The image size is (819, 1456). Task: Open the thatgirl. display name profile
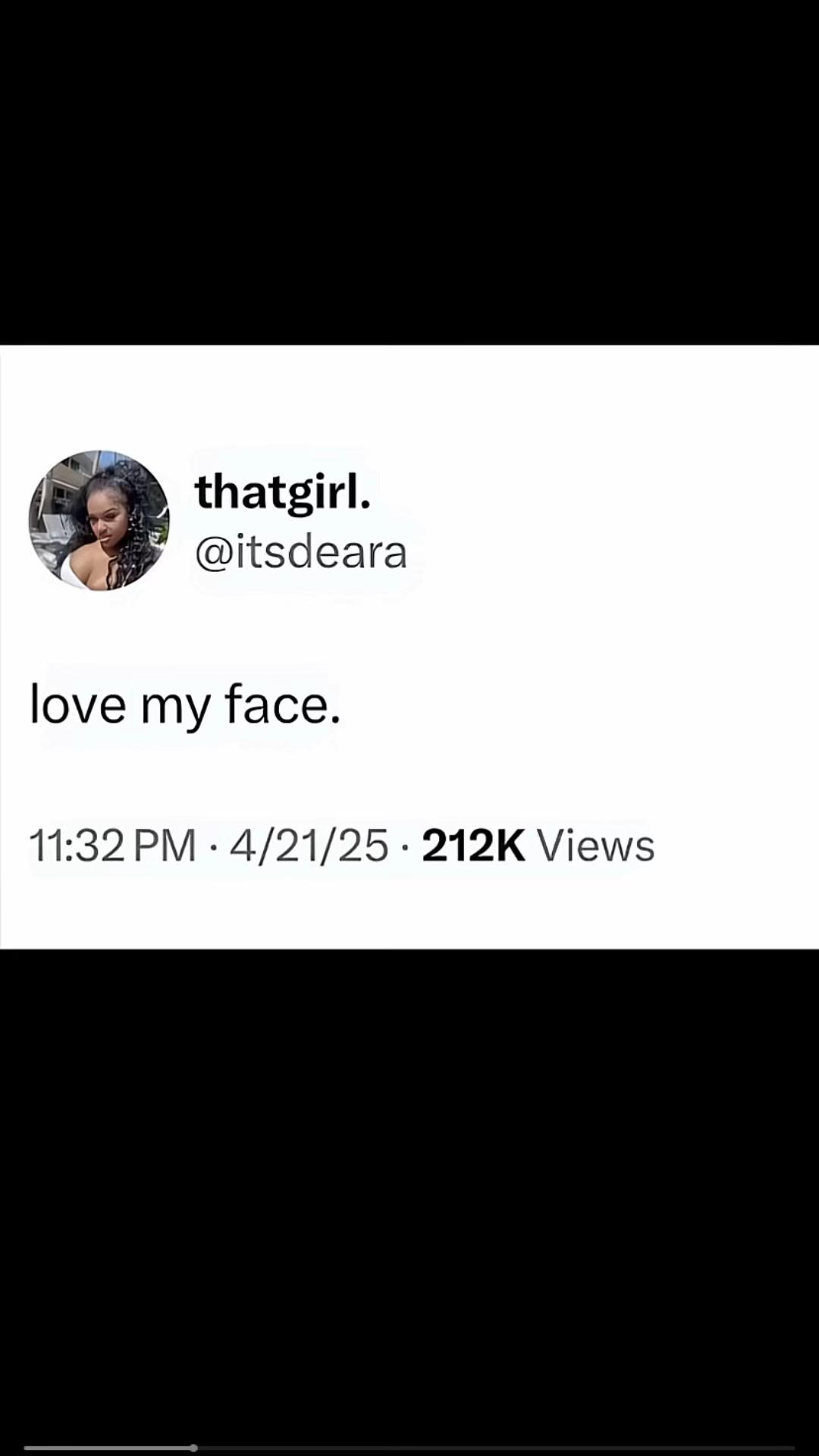283,491
